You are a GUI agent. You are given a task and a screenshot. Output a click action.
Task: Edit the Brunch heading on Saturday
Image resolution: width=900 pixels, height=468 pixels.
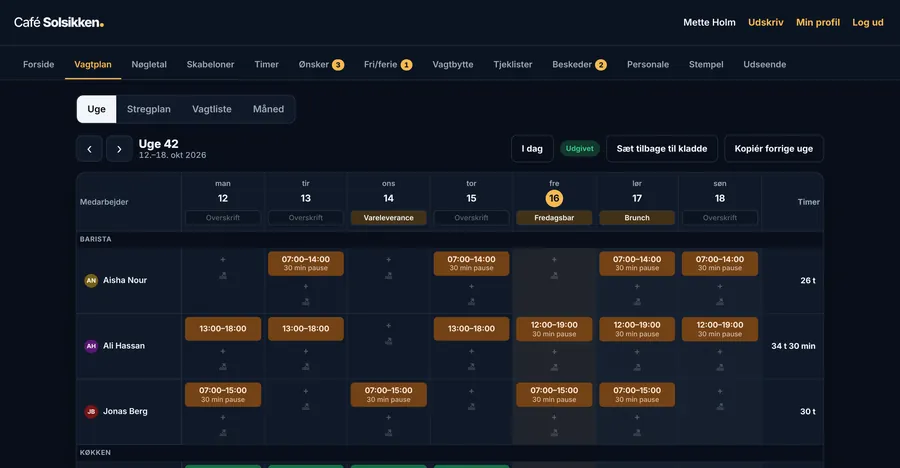tap(637, 218)
